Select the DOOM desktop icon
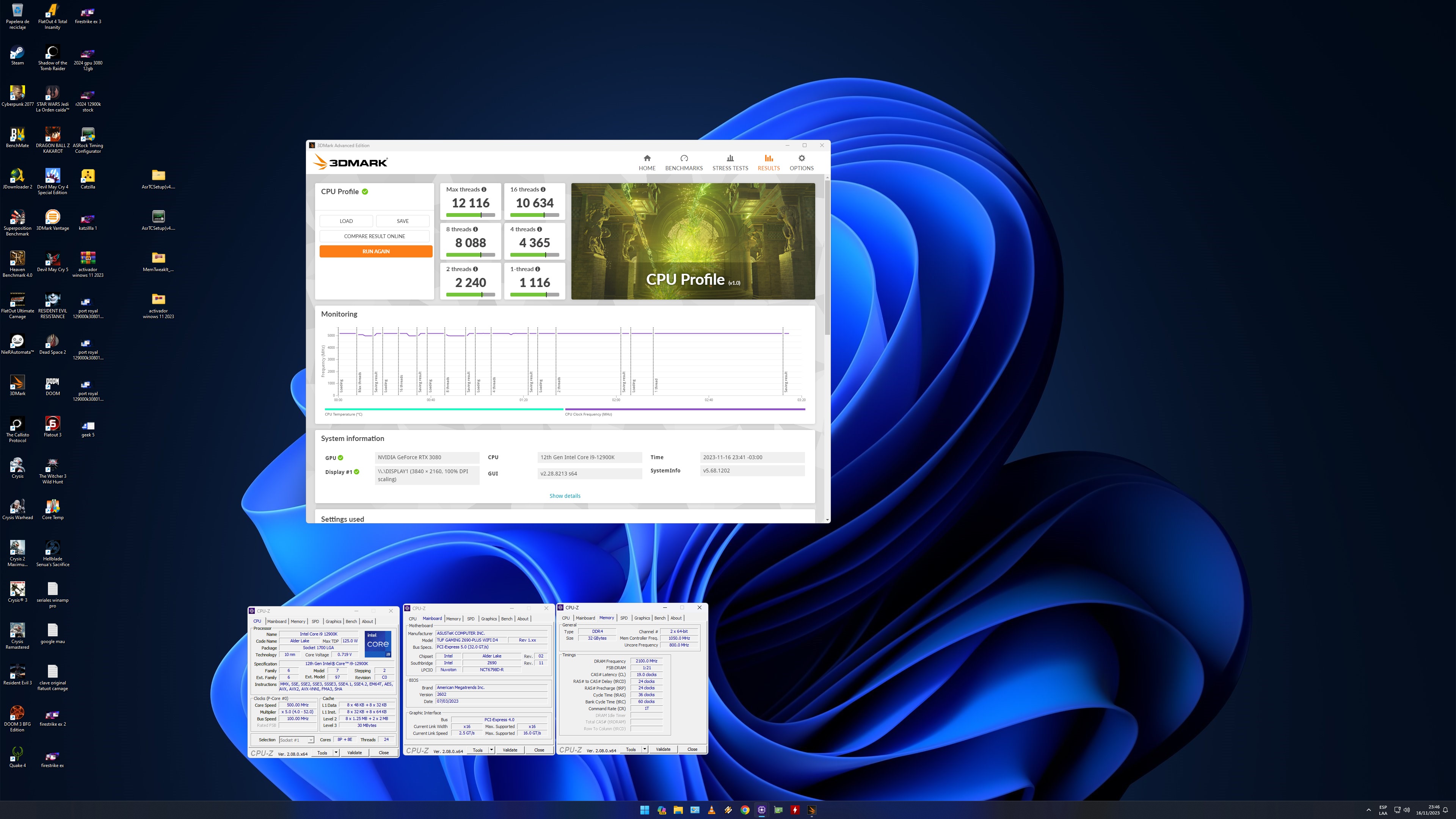This screenshot has width=1456, height=819. pos(53,386)
